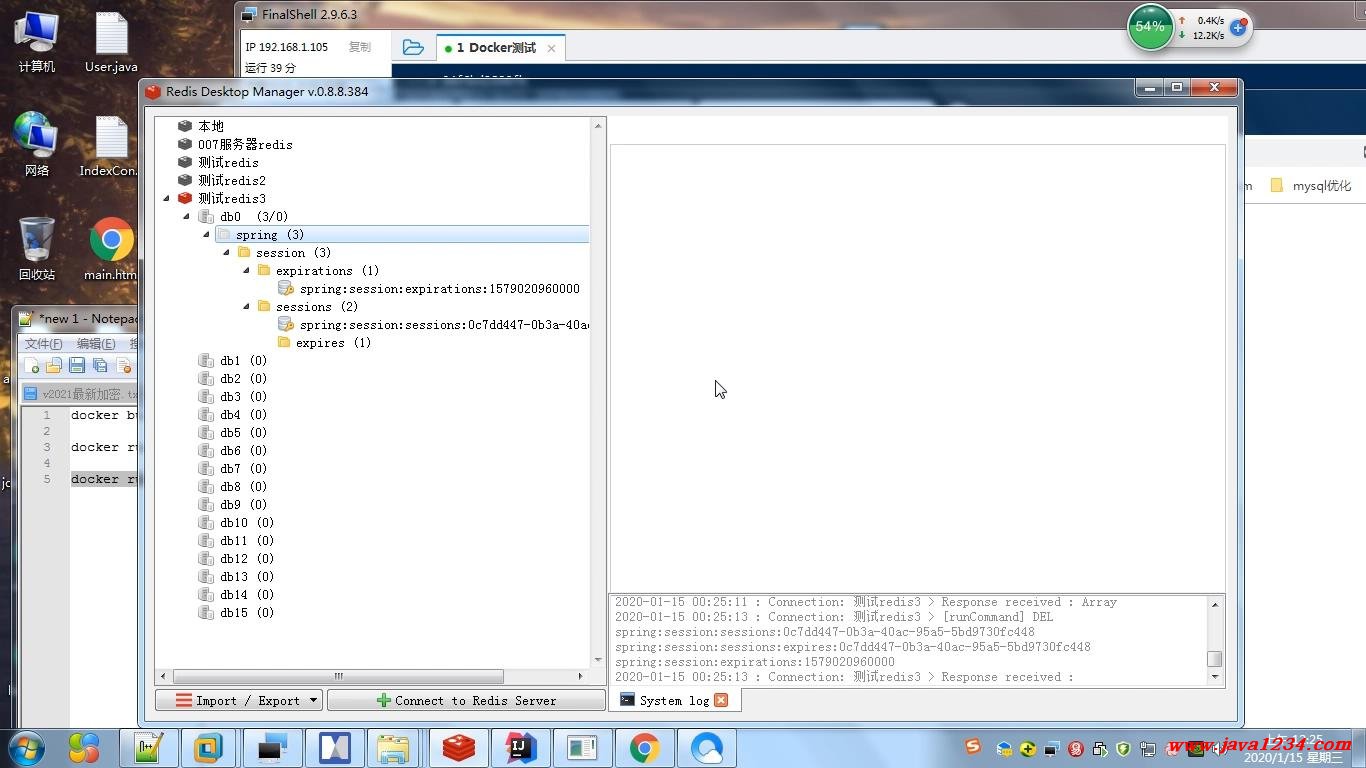Open Redis Desktop Manager in the taskbar
This screenshot has width=1366, height=768.
[x=458, y=748]
